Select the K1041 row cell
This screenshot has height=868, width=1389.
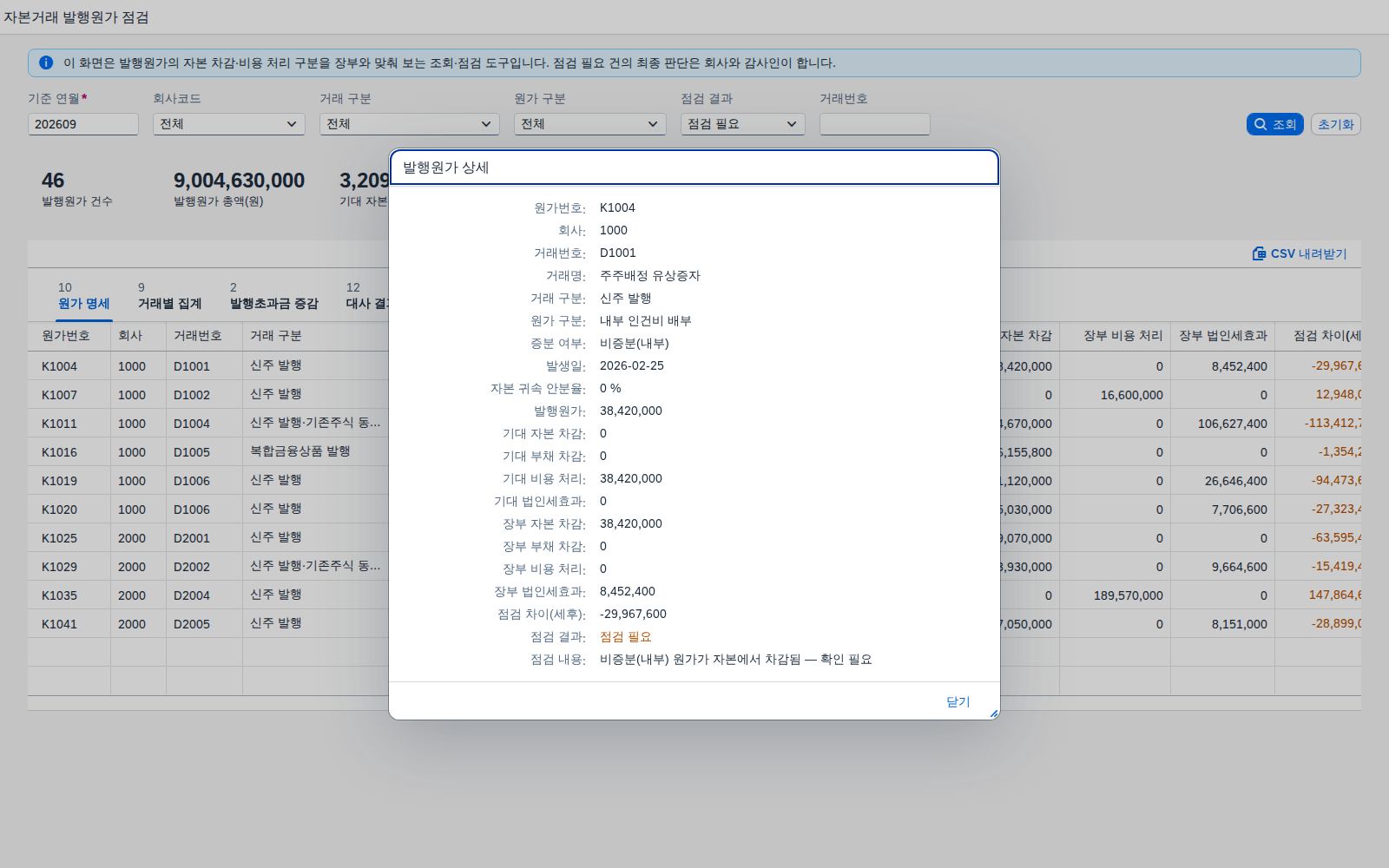click(x=69, y=624)
